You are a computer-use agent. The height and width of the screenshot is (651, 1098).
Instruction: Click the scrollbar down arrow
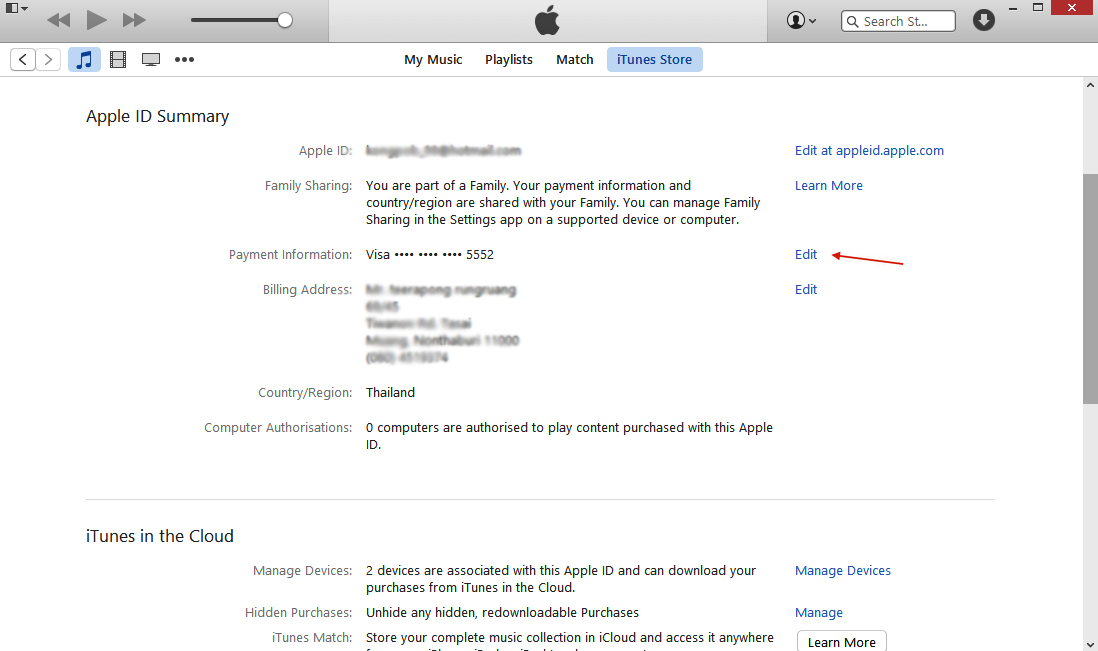point(1090,644)
